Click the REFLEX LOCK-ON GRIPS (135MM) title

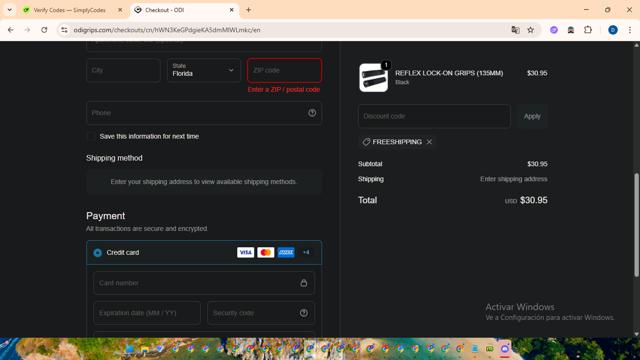click(449, 73)
